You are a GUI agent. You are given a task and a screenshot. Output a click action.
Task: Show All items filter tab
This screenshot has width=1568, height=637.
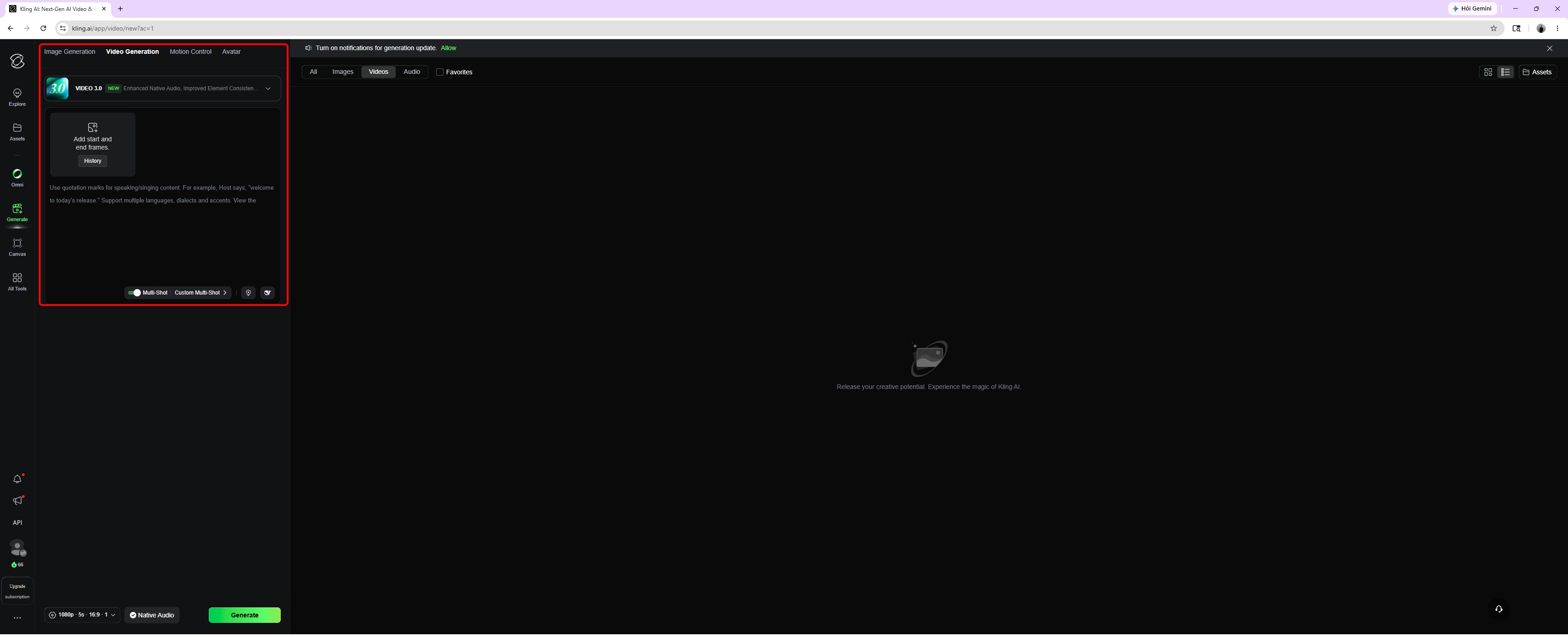[314, 72]
